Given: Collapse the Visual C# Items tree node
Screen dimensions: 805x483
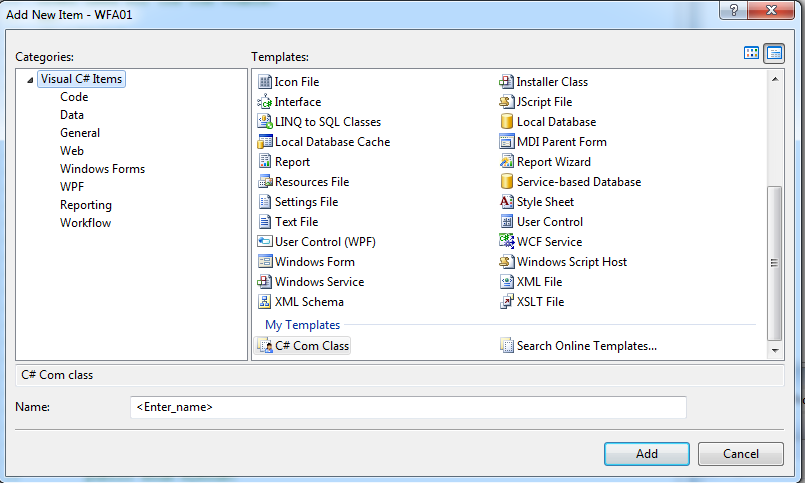Looking at the screenshot, I should pyautogui.click(x=30, y=80).
